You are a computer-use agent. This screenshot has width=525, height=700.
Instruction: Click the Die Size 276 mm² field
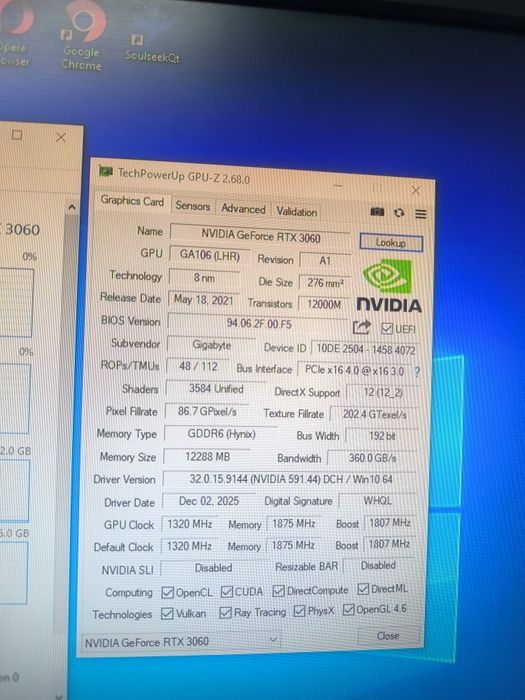coord(325,283)
